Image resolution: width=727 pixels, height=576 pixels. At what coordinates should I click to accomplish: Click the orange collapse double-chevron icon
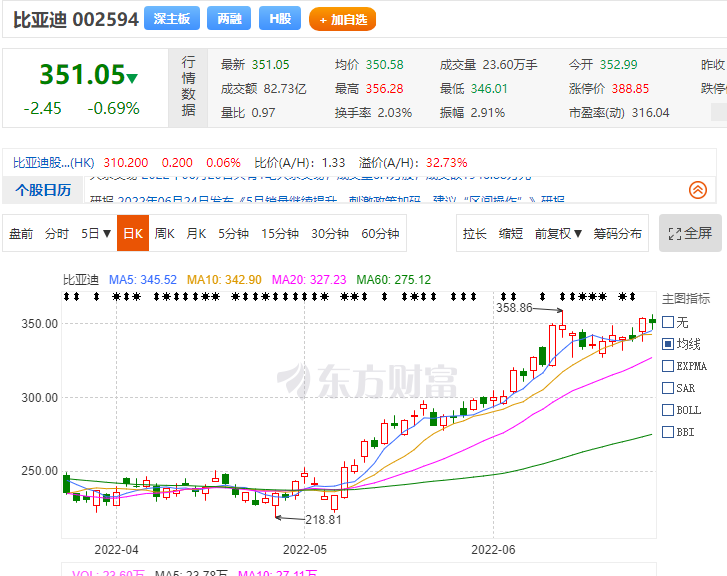point(698,189)
